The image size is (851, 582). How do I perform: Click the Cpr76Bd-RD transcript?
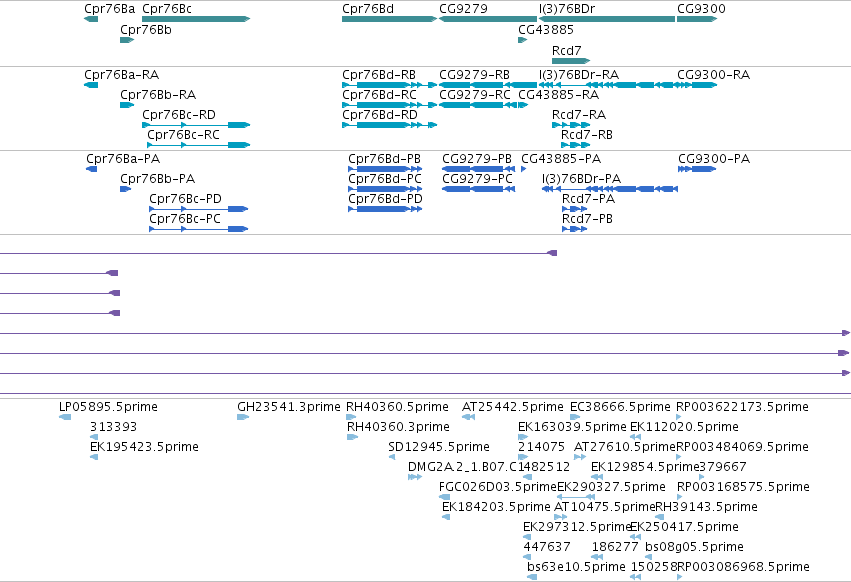(390, 125)
